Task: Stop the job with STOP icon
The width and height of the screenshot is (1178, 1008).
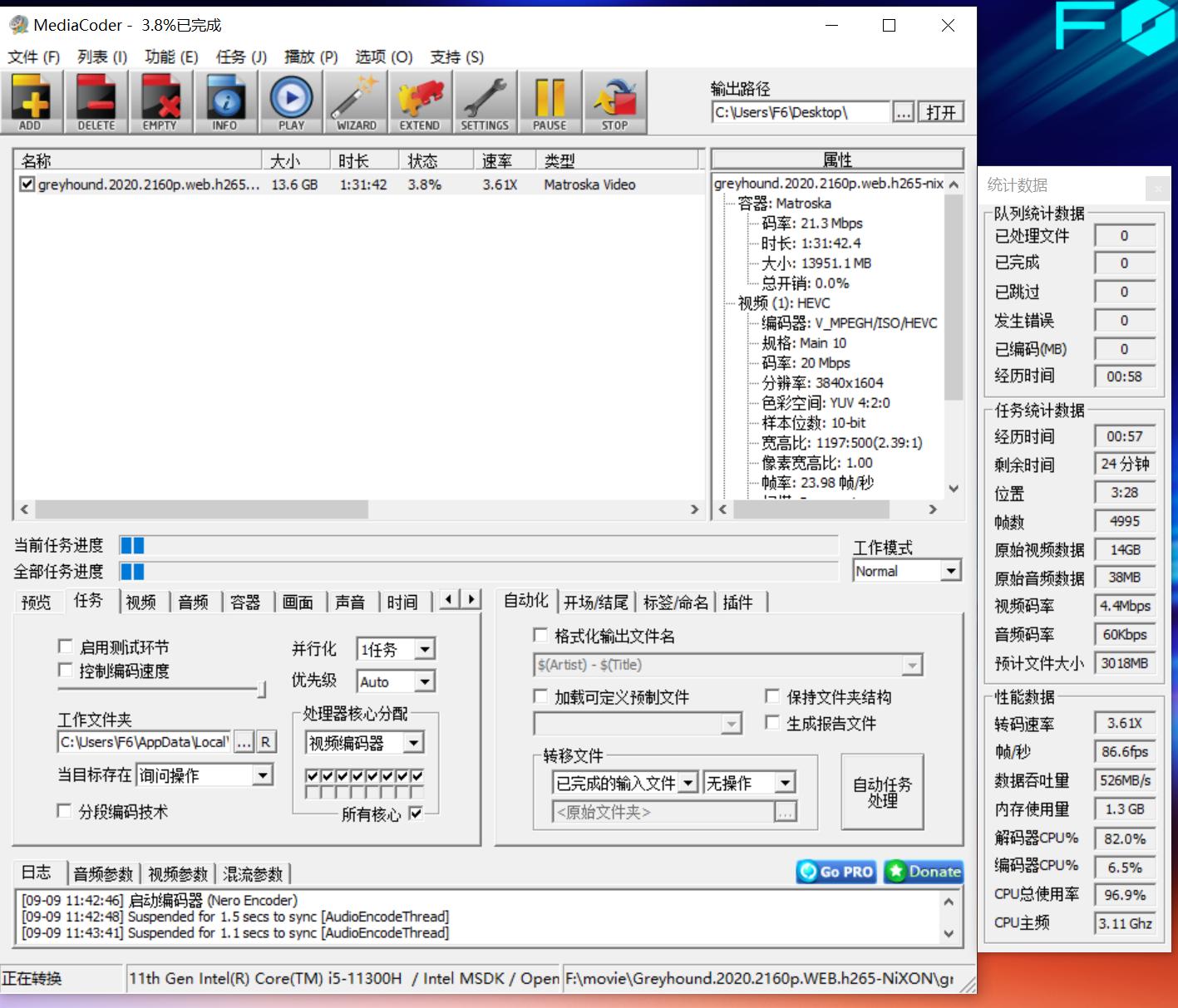Action: [x=614, y=101]
